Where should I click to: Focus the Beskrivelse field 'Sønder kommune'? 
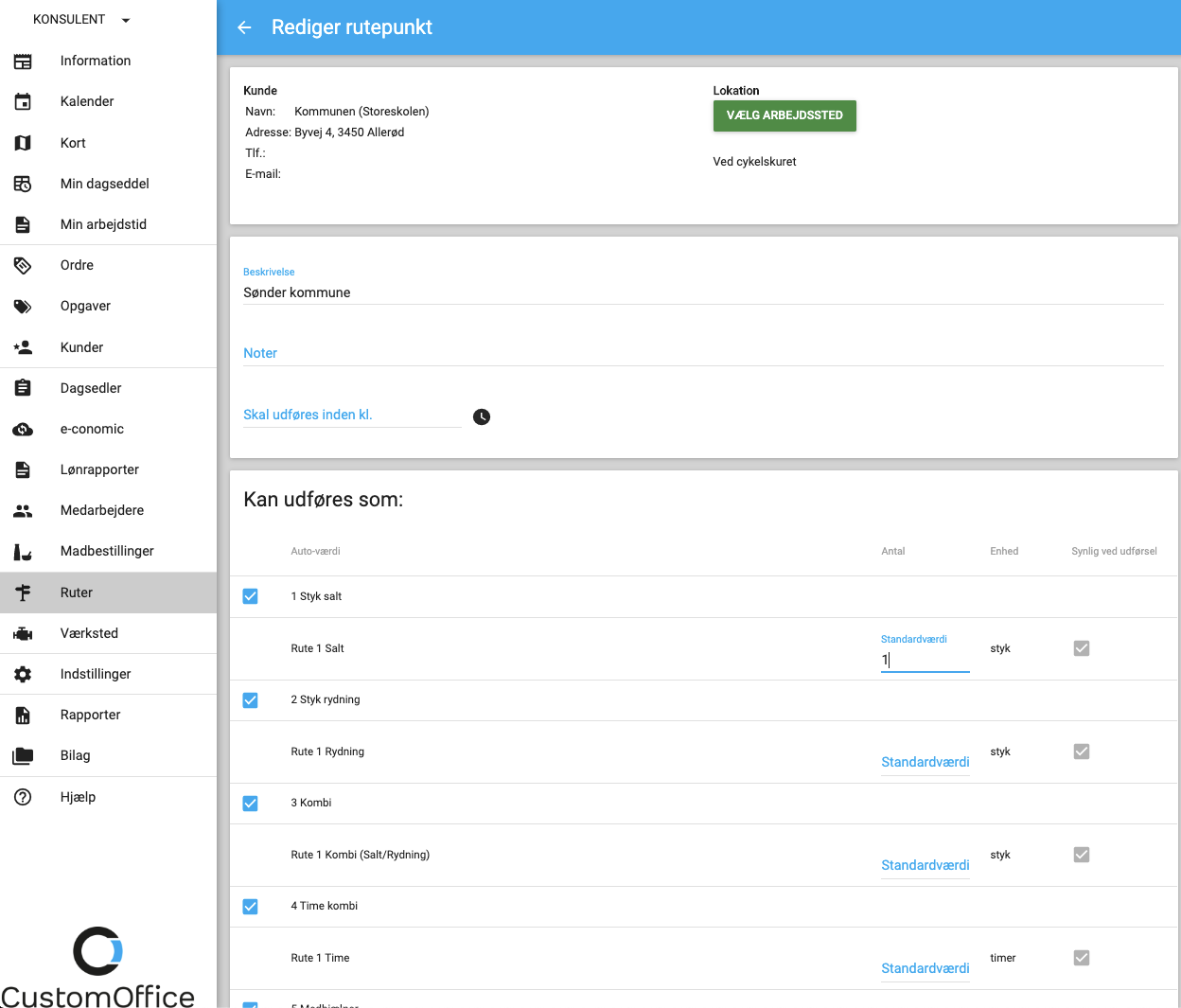703,293
